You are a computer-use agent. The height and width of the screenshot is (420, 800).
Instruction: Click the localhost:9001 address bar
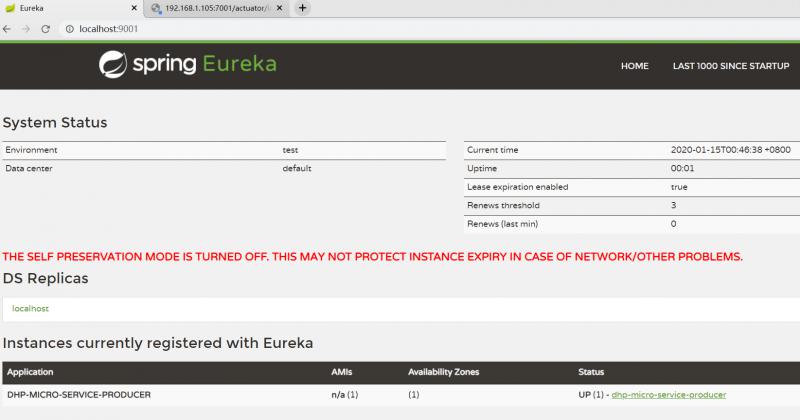[429, 29]
